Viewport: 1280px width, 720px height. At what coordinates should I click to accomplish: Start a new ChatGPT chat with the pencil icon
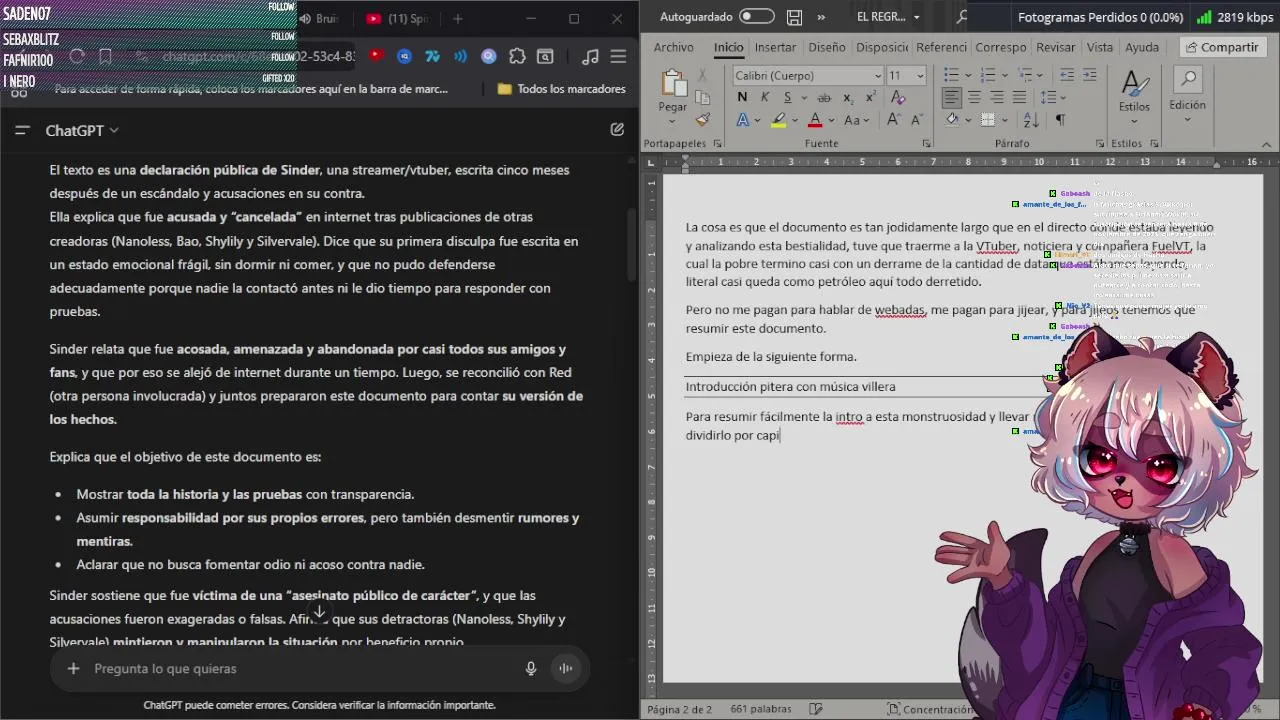click(x=617, y=130)
